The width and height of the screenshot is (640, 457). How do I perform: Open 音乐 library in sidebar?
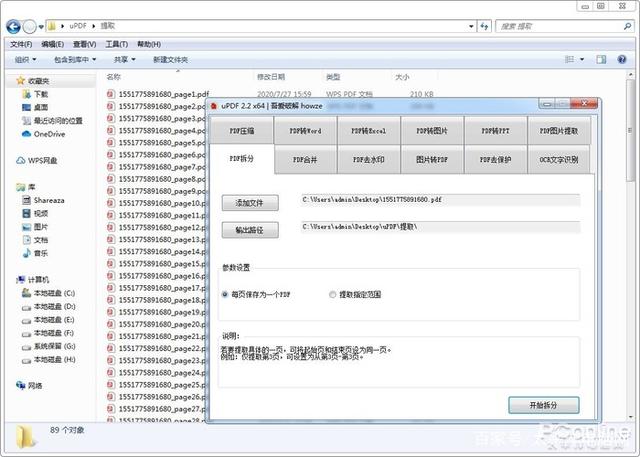tap(36, 253)
